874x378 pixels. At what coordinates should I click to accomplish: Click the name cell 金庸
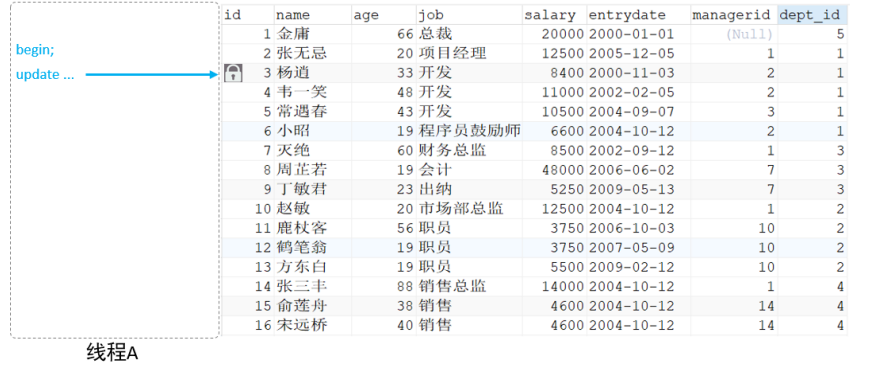click(313, 34)
